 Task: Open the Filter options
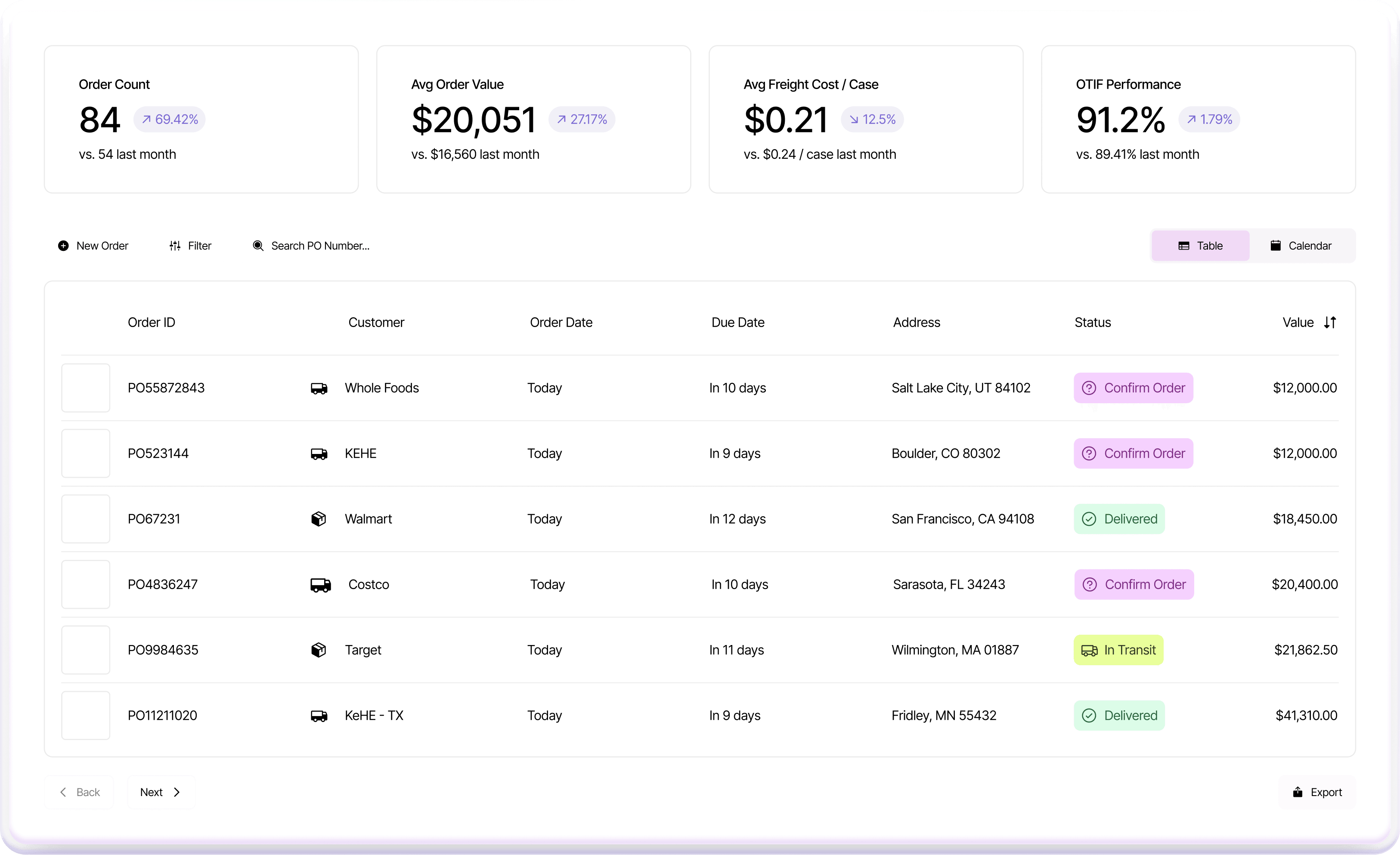[x=190, y=245]
